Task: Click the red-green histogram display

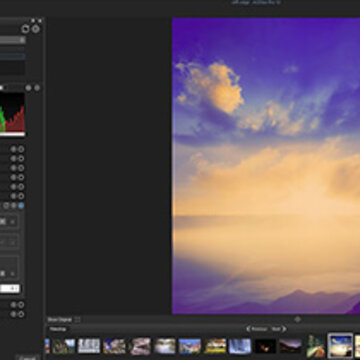Action: pyautogui.click(x=12, y=114)
